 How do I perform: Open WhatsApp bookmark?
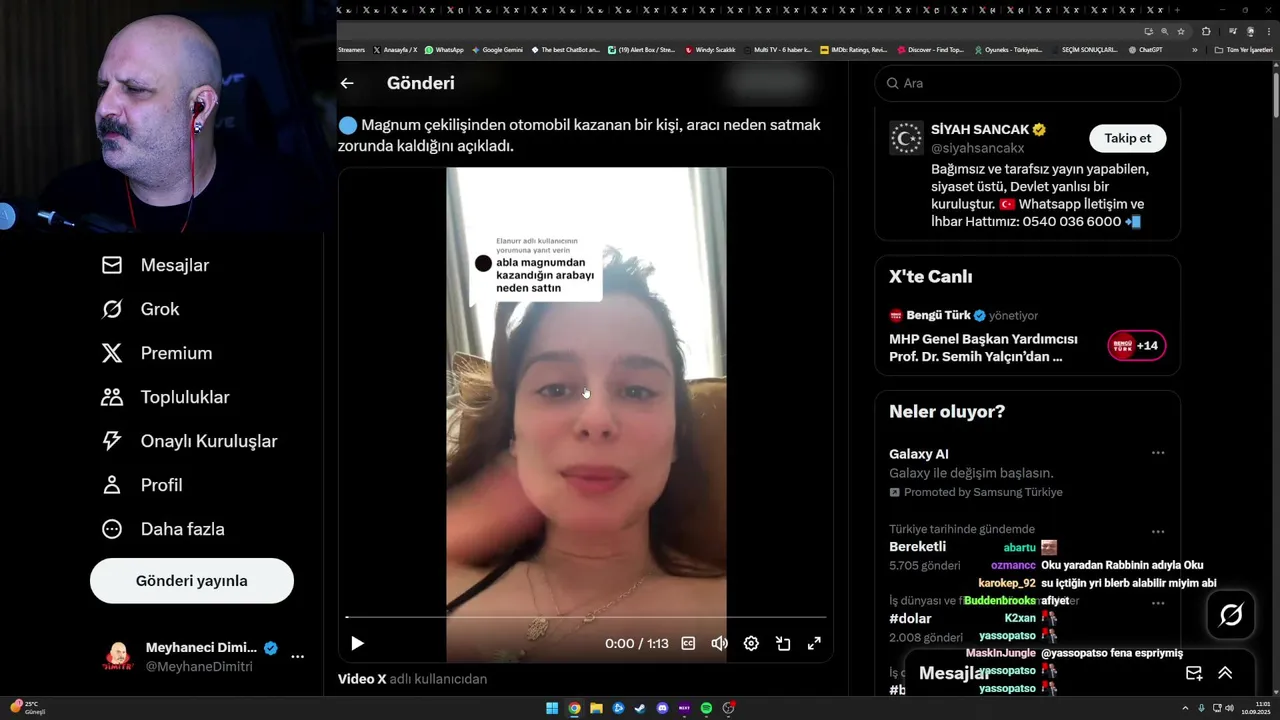(444, 49)
